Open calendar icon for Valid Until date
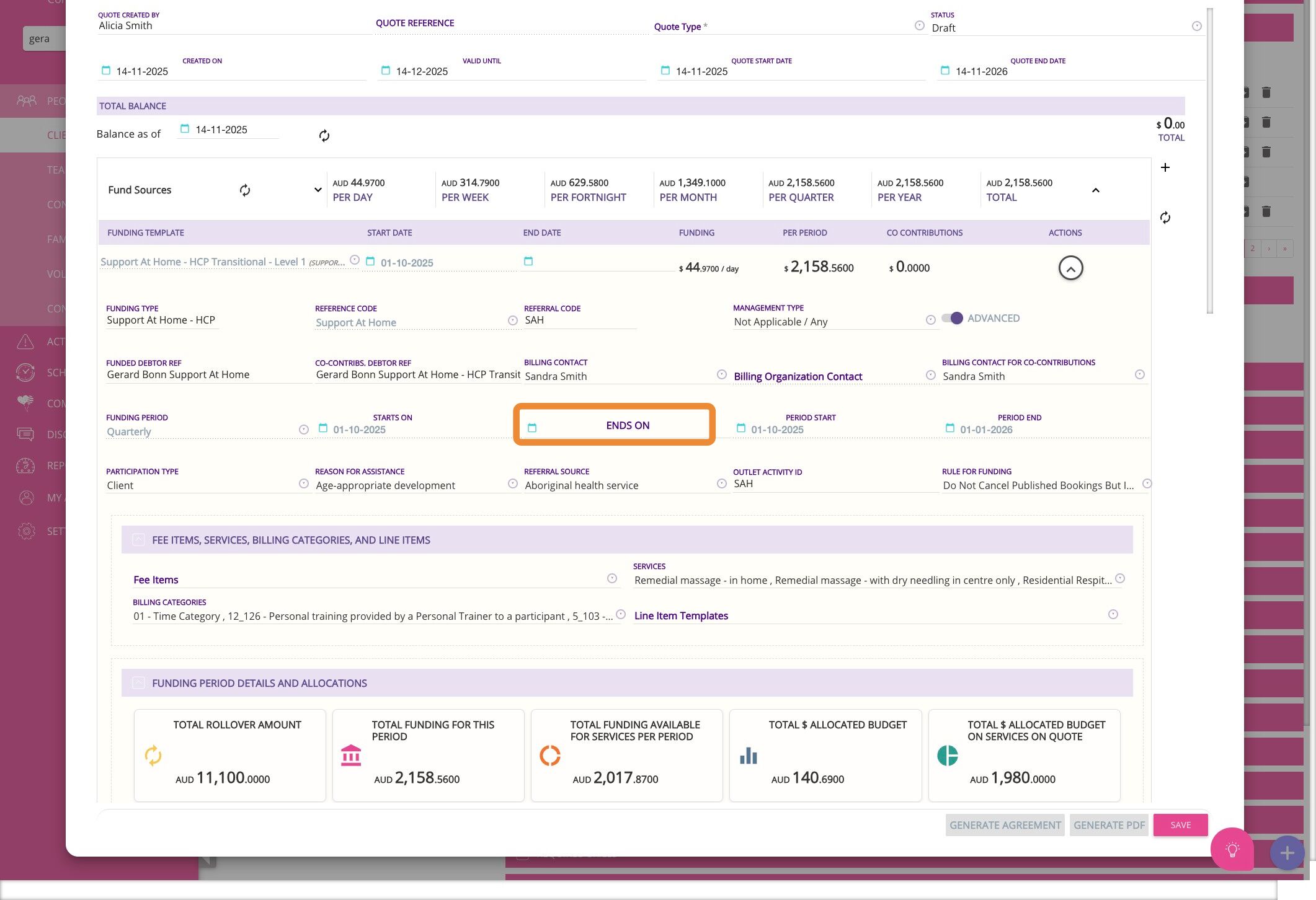This screenshot has width=1316, height=900. click(x=385, y=71)
